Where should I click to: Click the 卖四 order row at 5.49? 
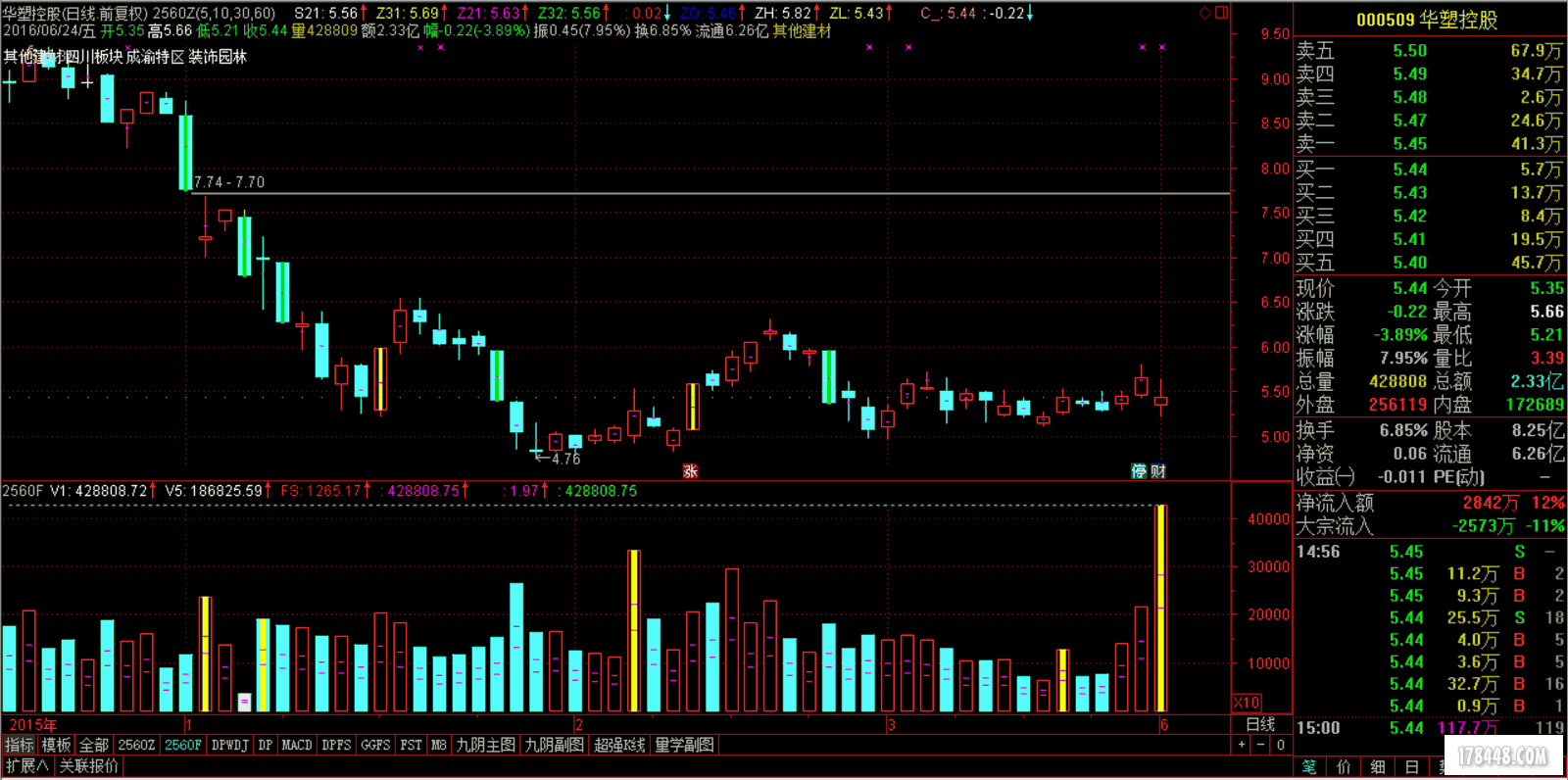[x=1430, y=74]
